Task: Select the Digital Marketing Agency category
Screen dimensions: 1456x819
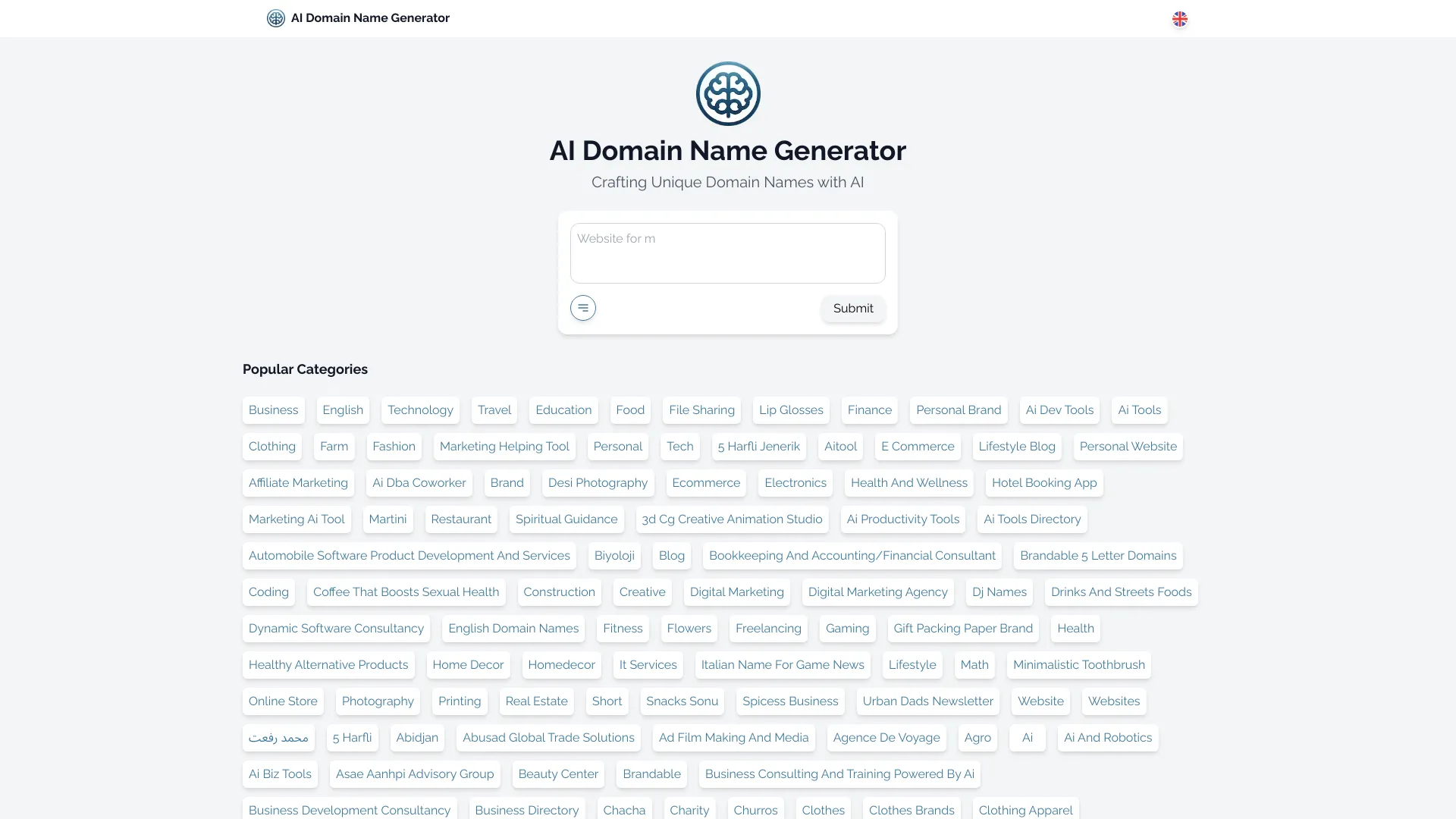Action: pyautogui.click(x=877, y=592)
